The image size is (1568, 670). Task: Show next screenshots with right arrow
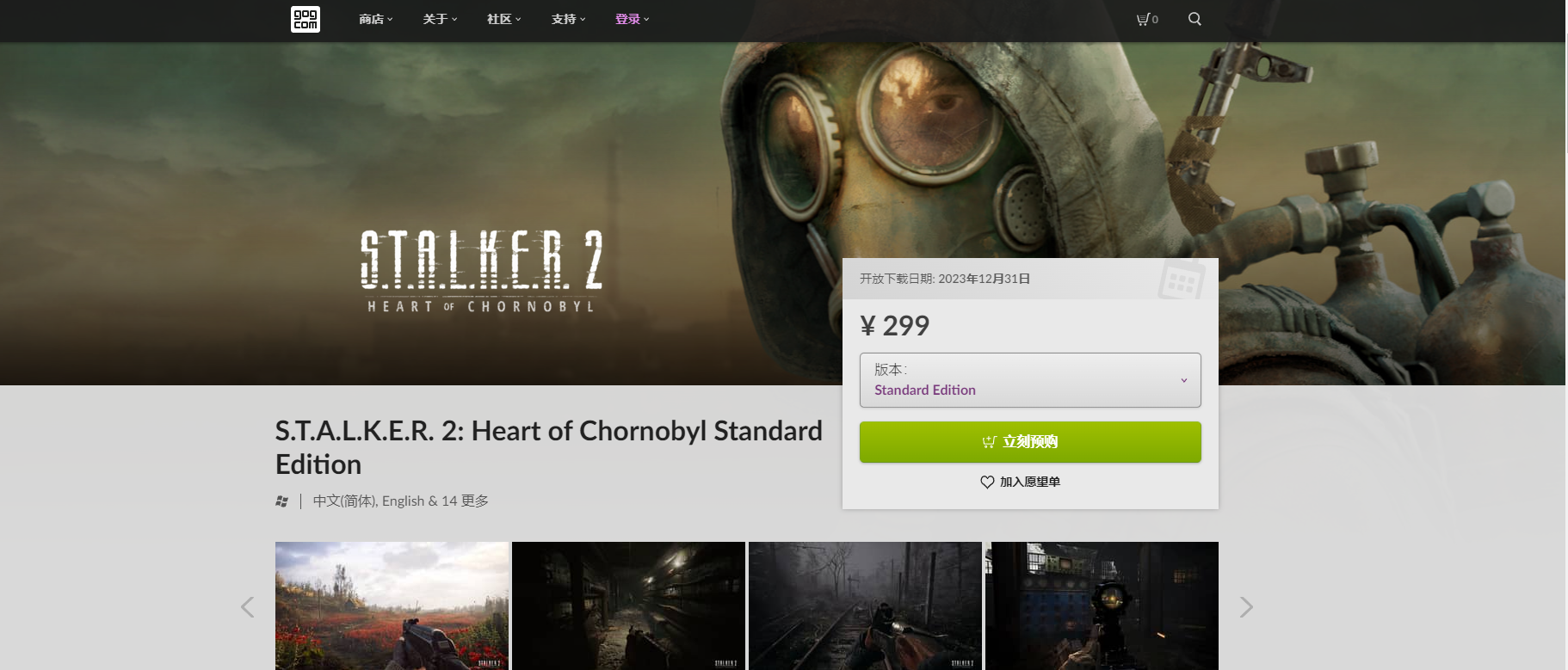[x=1246, y=607]
